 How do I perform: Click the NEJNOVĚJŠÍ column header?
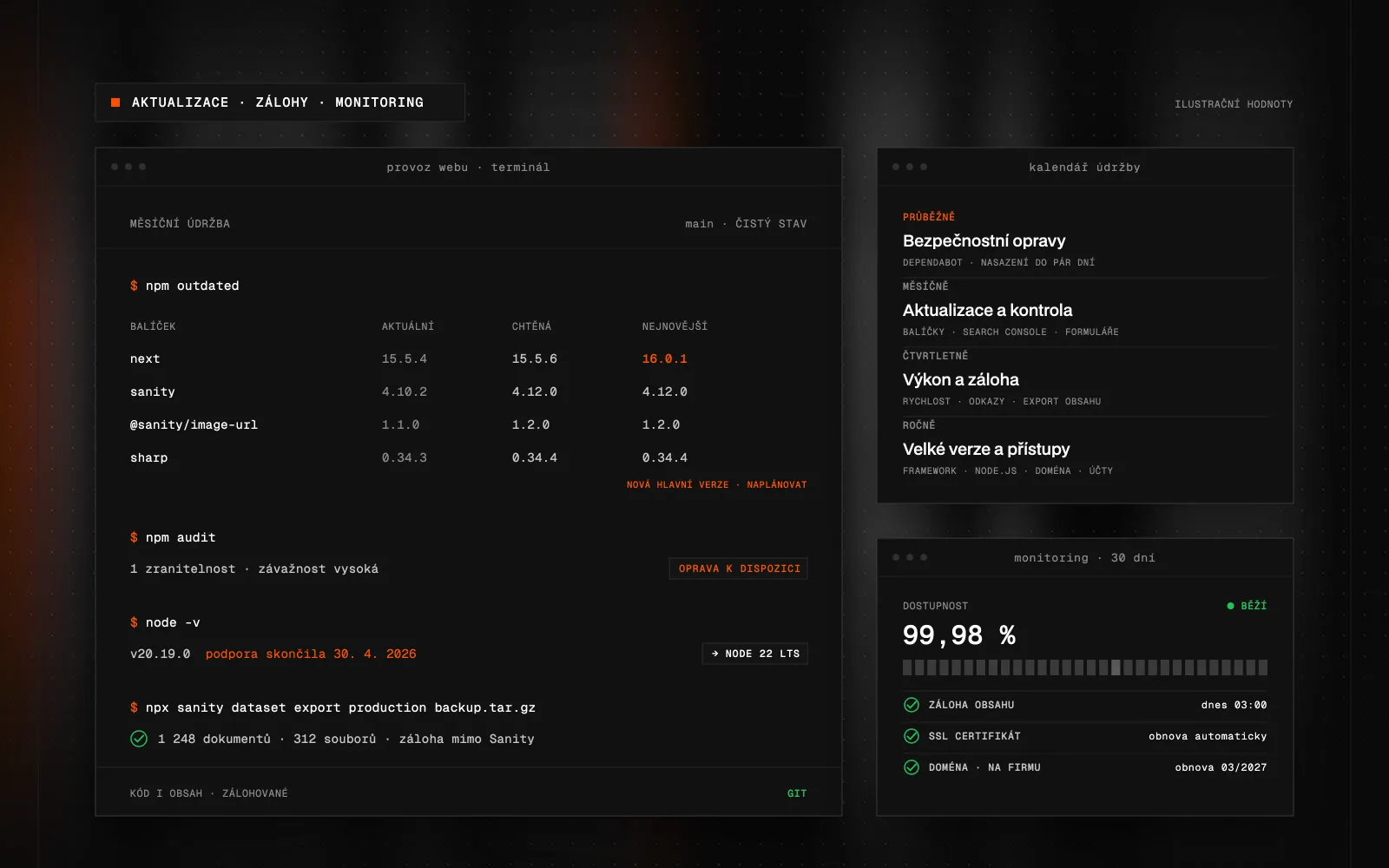click(x=675, y=326)
